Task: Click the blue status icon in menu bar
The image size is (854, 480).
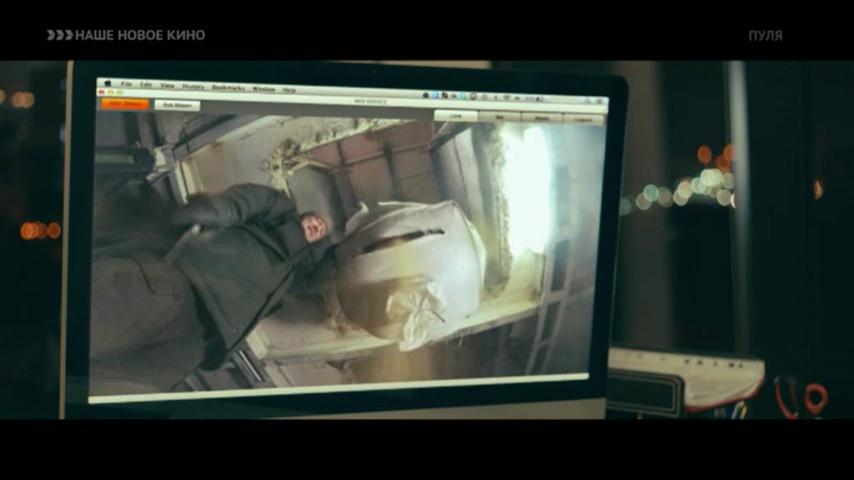Action: click(435, 95)
